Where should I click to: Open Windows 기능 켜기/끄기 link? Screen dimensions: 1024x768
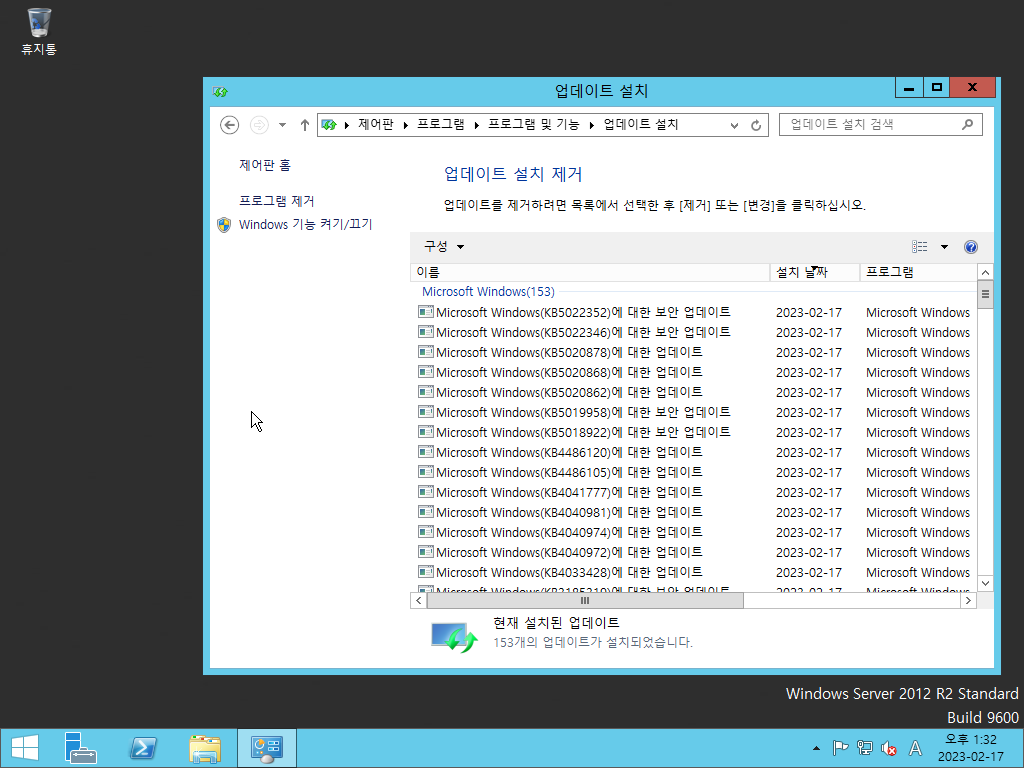[305, 225]
